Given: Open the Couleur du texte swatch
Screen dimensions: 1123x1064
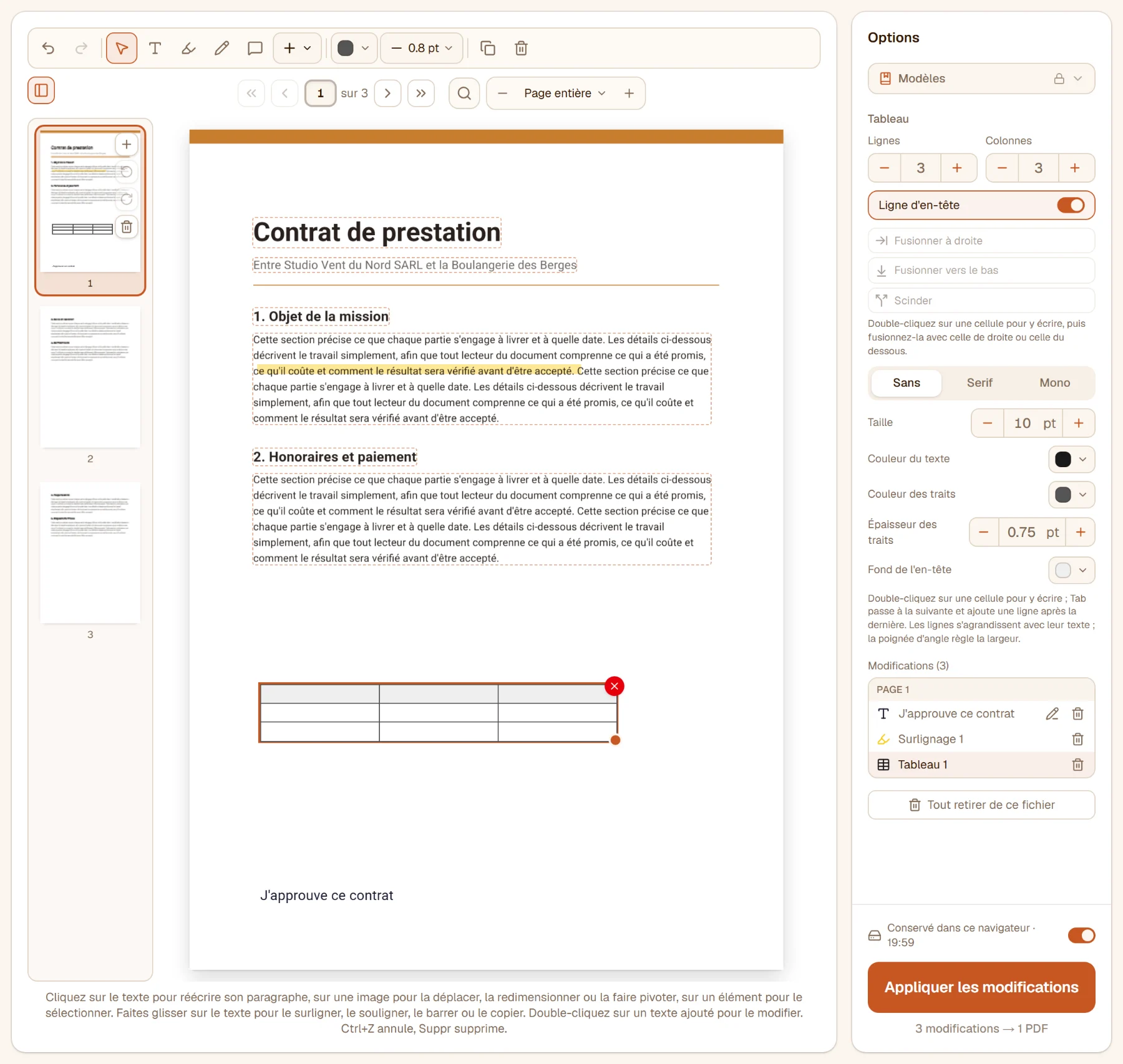Looking at the screenshot, I should pyautogui.click(x=1071, y=459).
